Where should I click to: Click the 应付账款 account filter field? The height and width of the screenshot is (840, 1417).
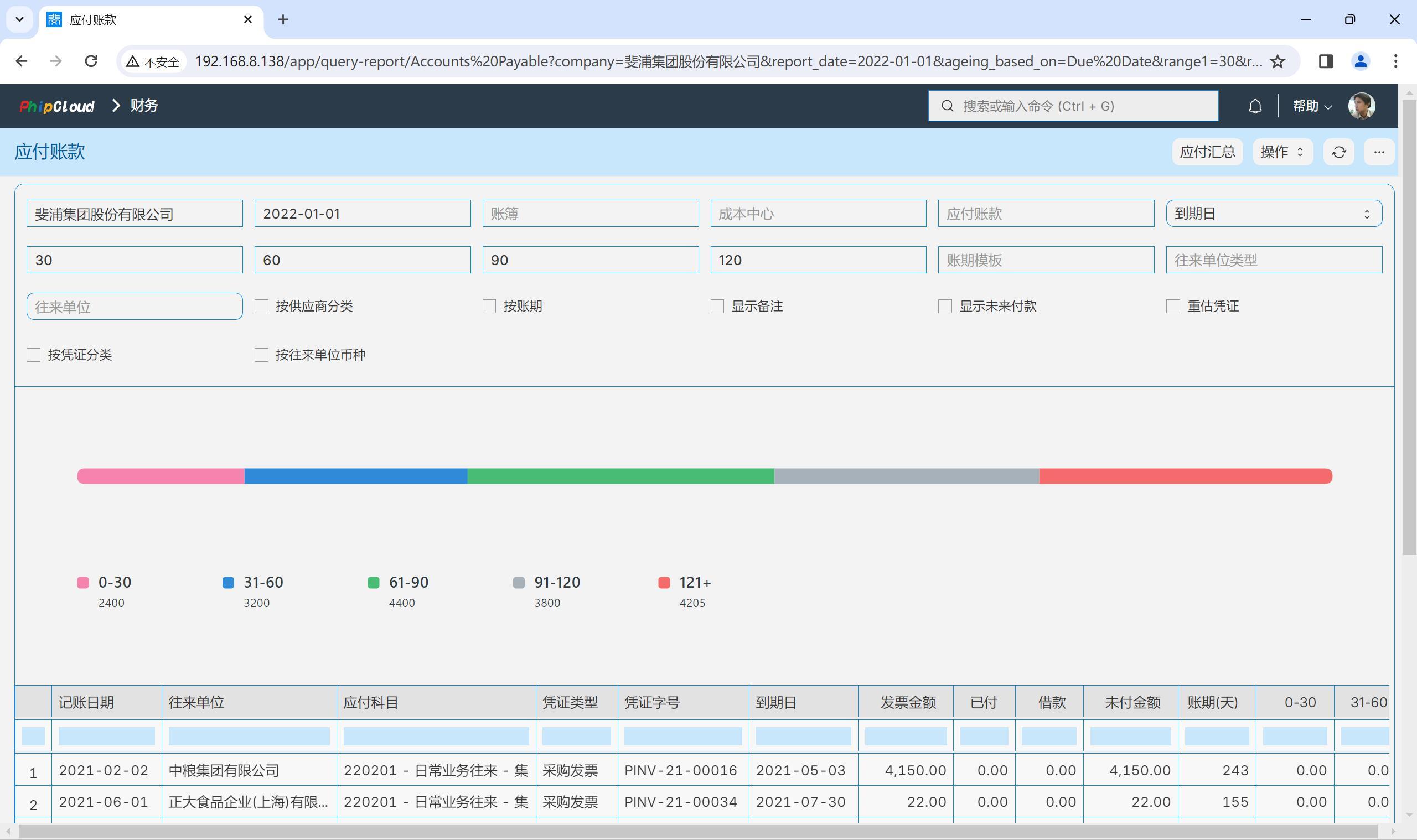(1046, 214)
